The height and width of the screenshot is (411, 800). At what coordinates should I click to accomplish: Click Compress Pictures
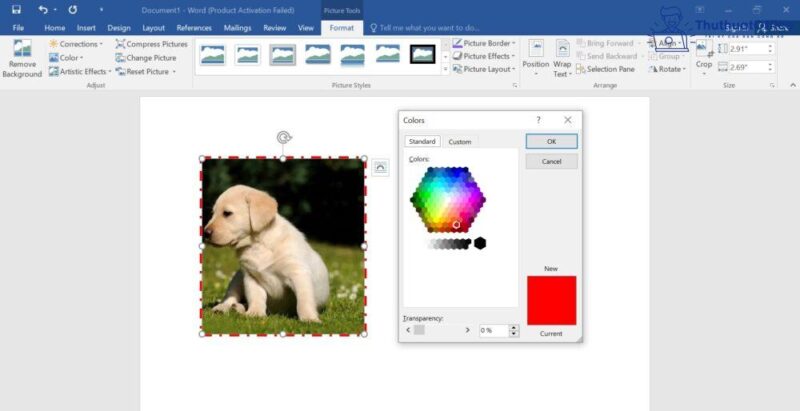152,44
